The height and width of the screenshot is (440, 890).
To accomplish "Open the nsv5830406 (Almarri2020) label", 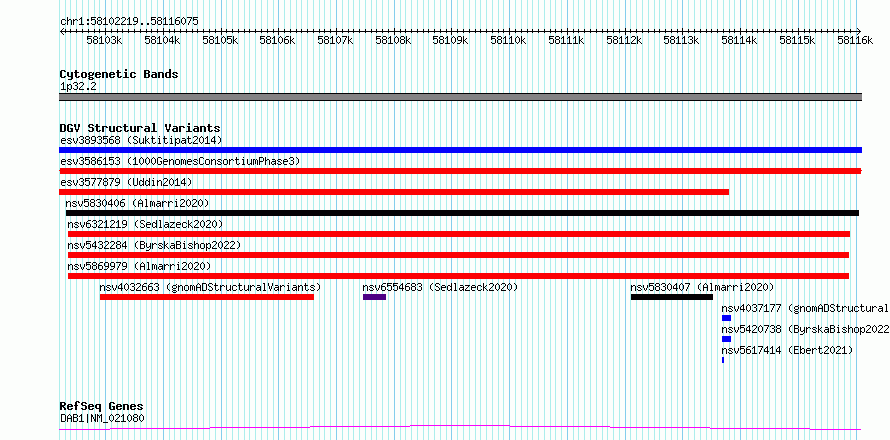I will tap(137, 203).
